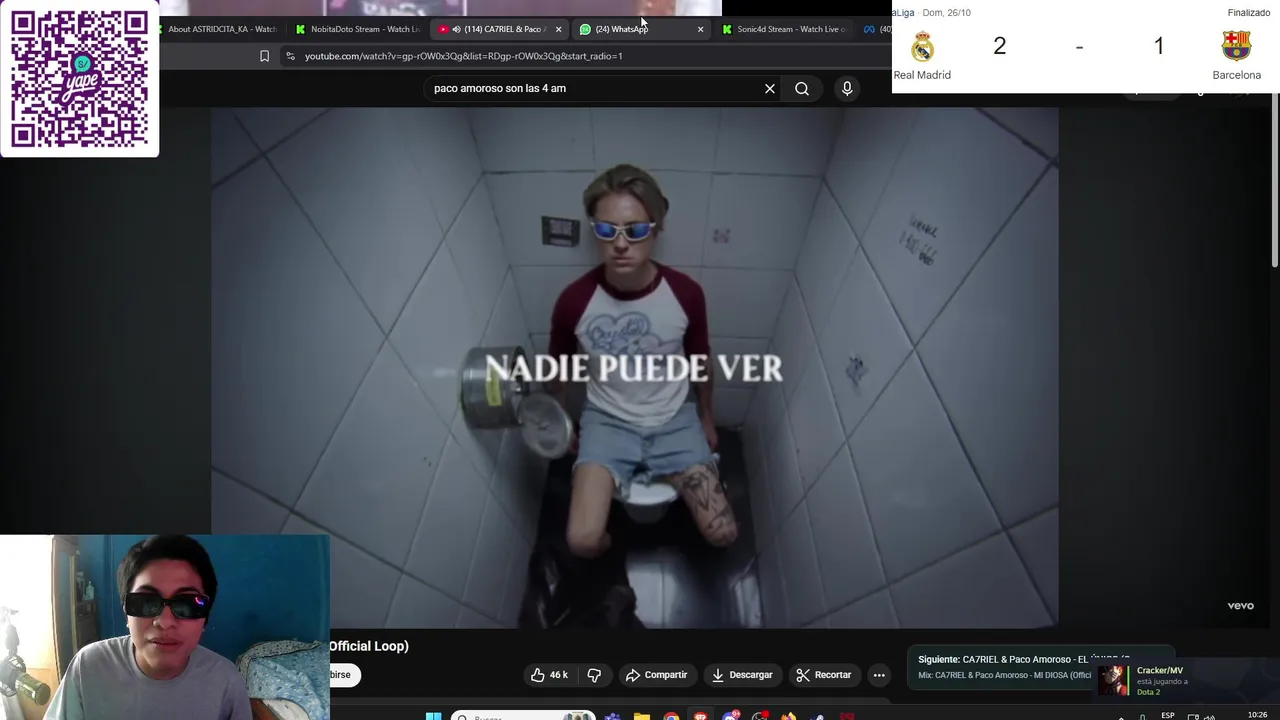This screenshot has height=720, width=1280.
Task: Click the ESP language indicator in tray
Action: pos(1167,715)
